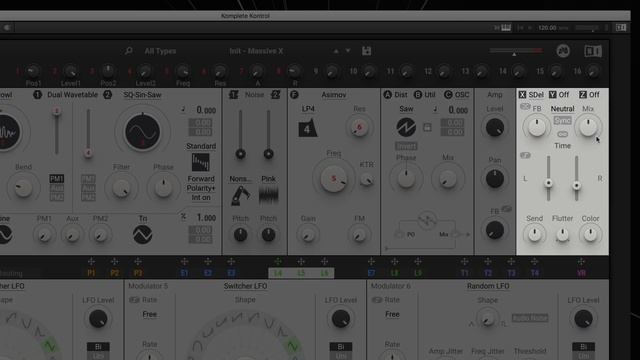Click the wavetable mode icon under Standard
The image size is (640, 360).
click(200, 162)
